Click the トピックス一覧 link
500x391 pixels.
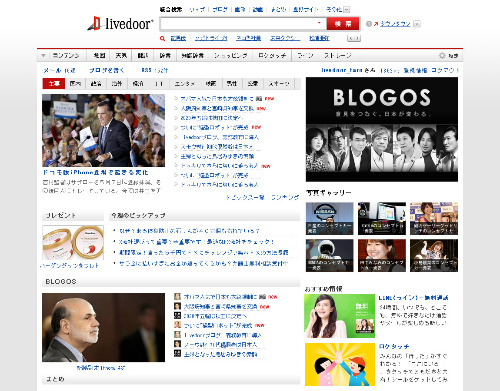tap(245, 197)
